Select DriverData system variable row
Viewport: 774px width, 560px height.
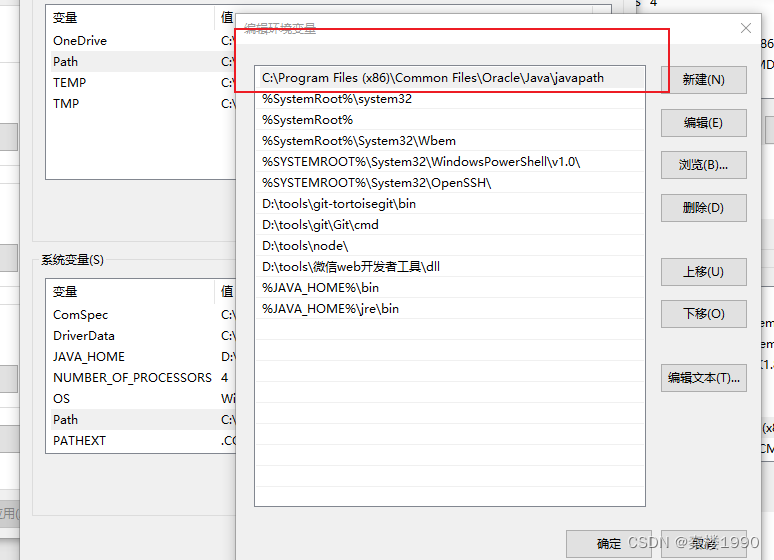[141, 336]
